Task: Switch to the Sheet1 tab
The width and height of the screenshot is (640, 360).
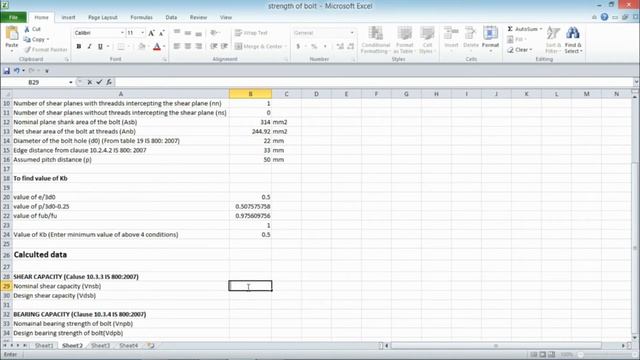Action: point(44,346)
